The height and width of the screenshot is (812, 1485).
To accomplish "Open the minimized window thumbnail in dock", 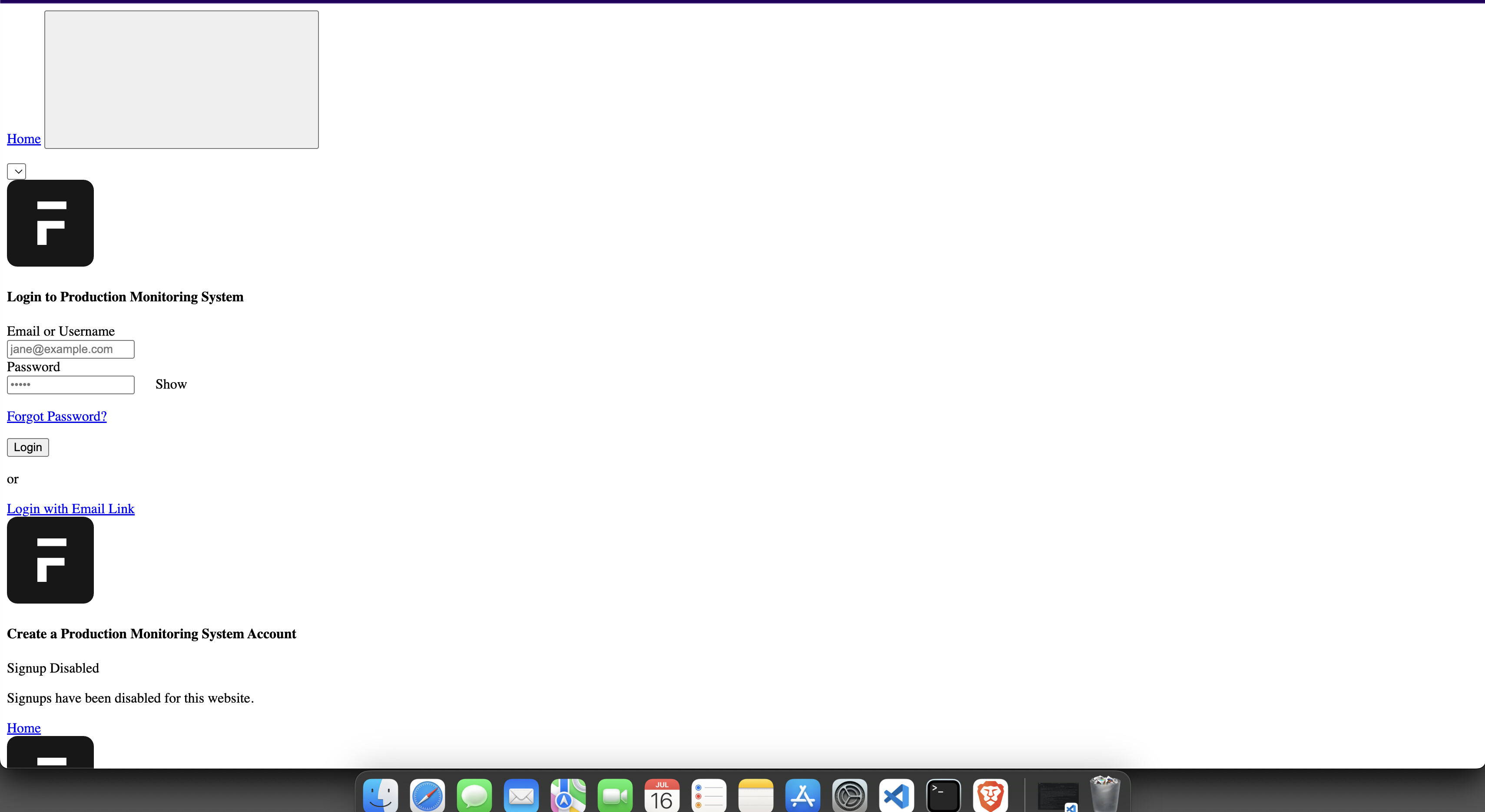I will (x=1058, y=797).
